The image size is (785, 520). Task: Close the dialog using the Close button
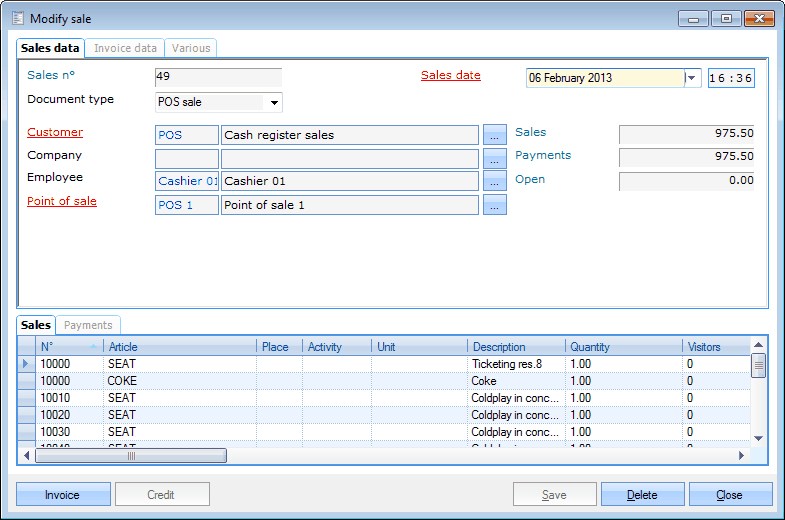pos(730,494)
